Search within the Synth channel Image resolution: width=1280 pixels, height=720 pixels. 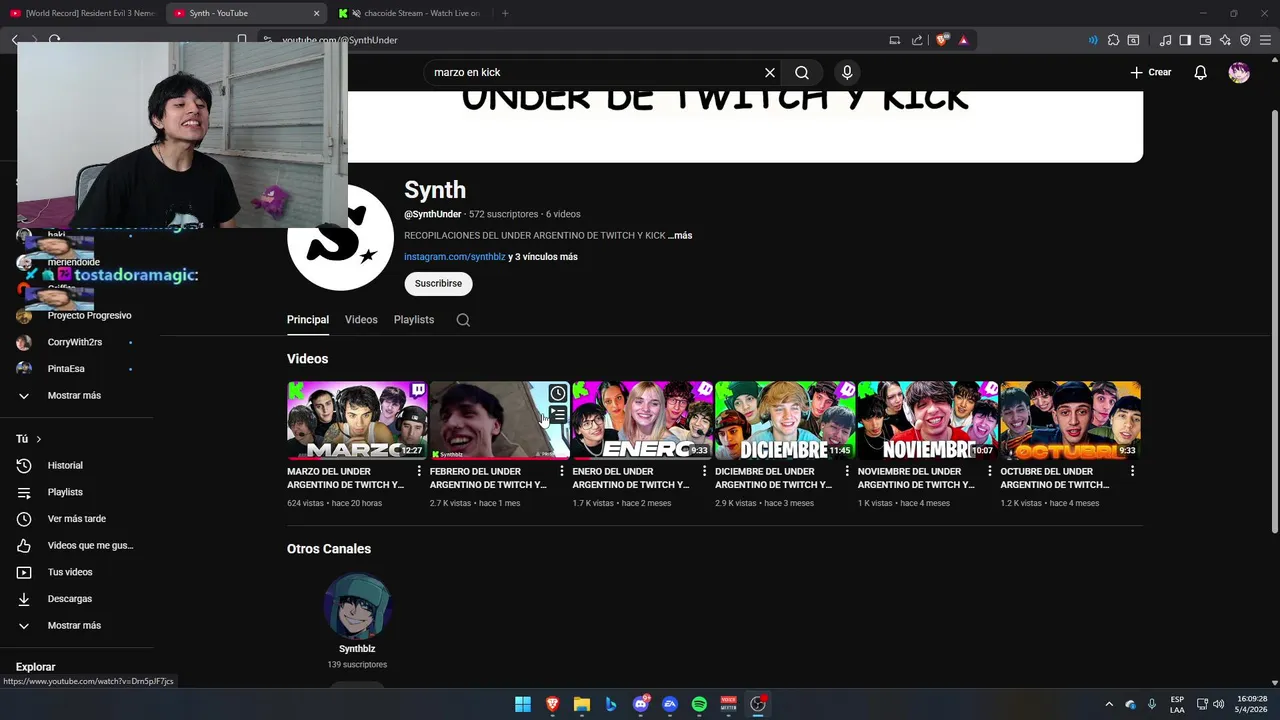pos(463,320)
